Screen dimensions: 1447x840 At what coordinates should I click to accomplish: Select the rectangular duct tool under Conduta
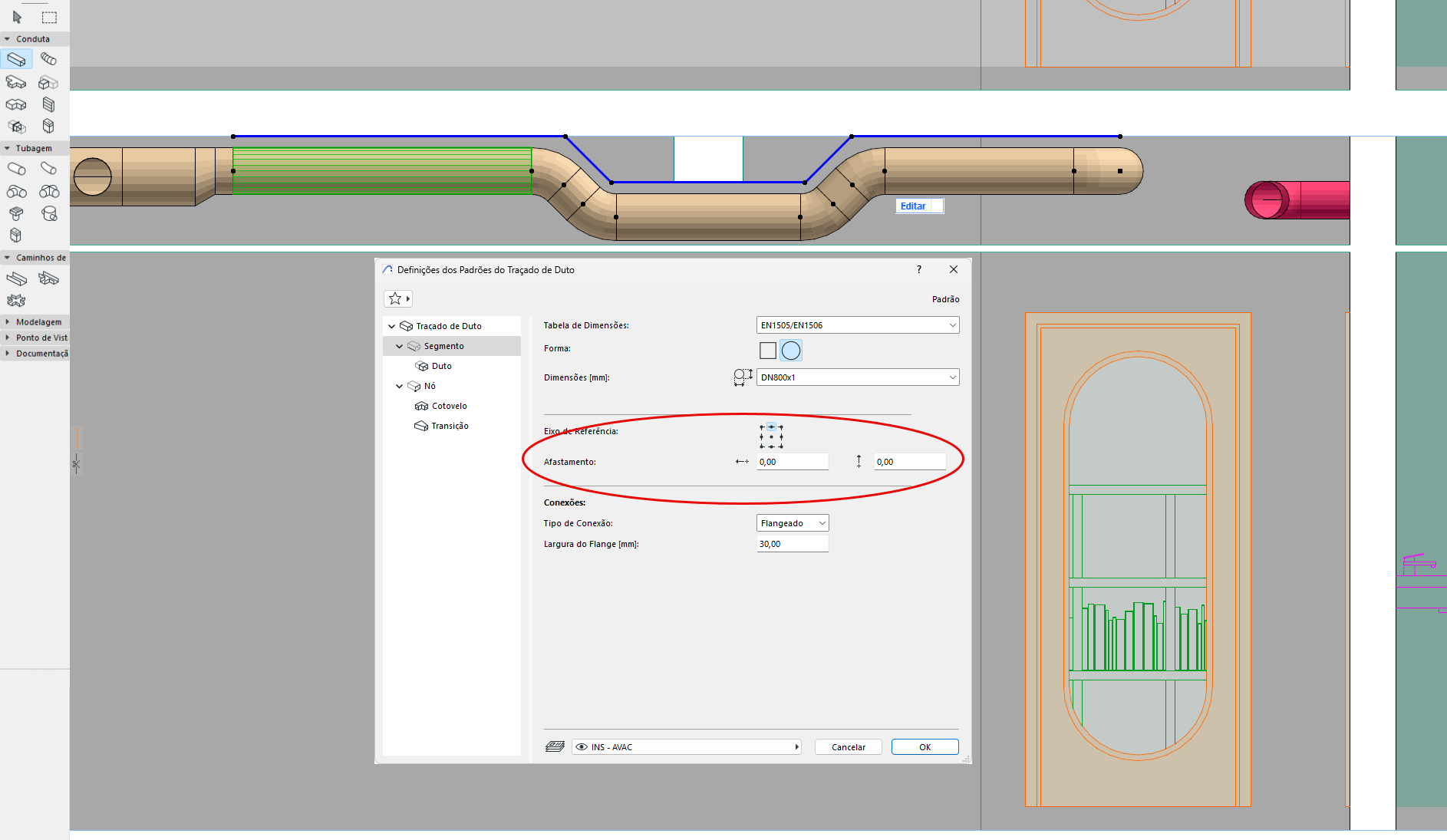(x=16, y=59)
